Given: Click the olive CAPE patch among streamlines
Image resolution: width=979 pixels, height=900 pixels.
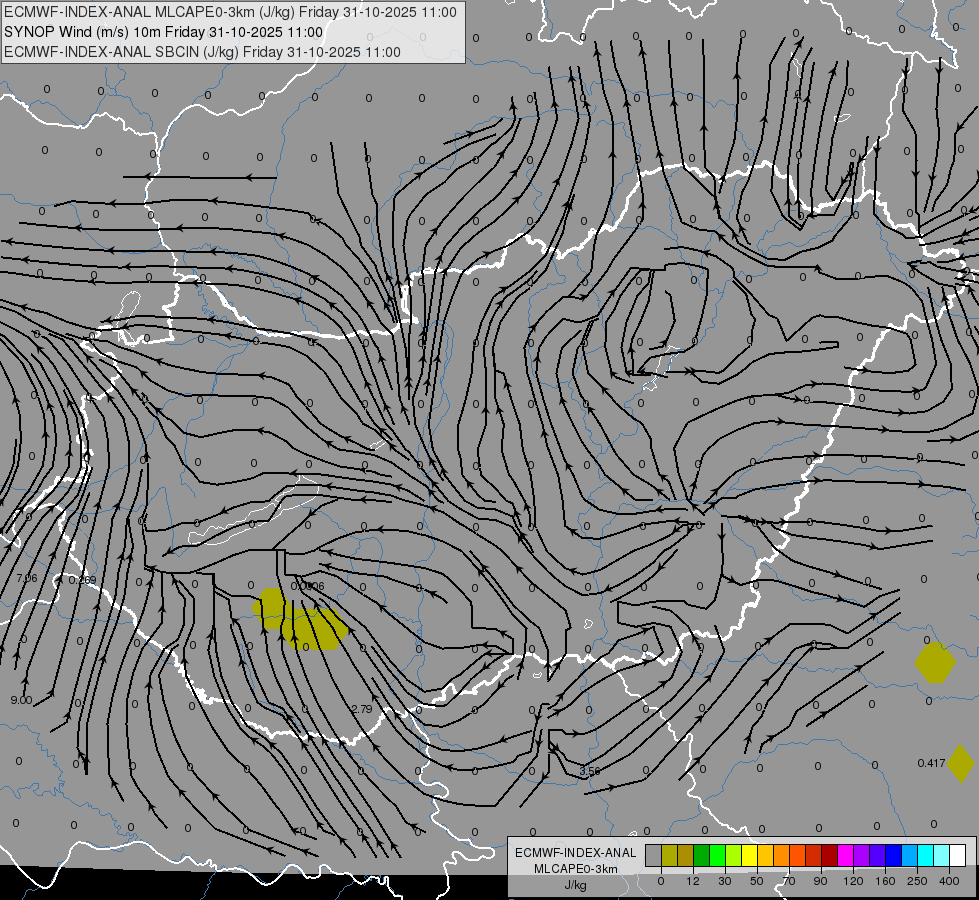Looking at the screenshot, I should [300, 620].
